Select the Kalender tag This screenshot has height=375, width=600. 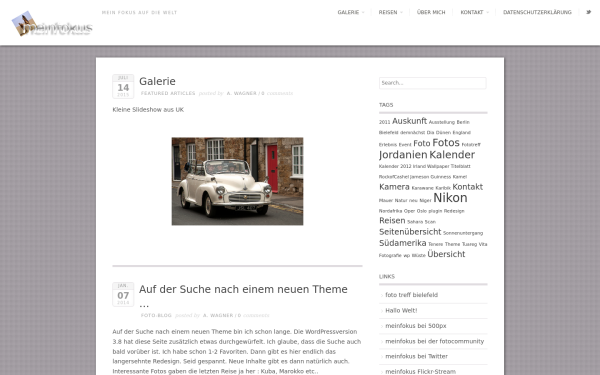click(452, 155)
